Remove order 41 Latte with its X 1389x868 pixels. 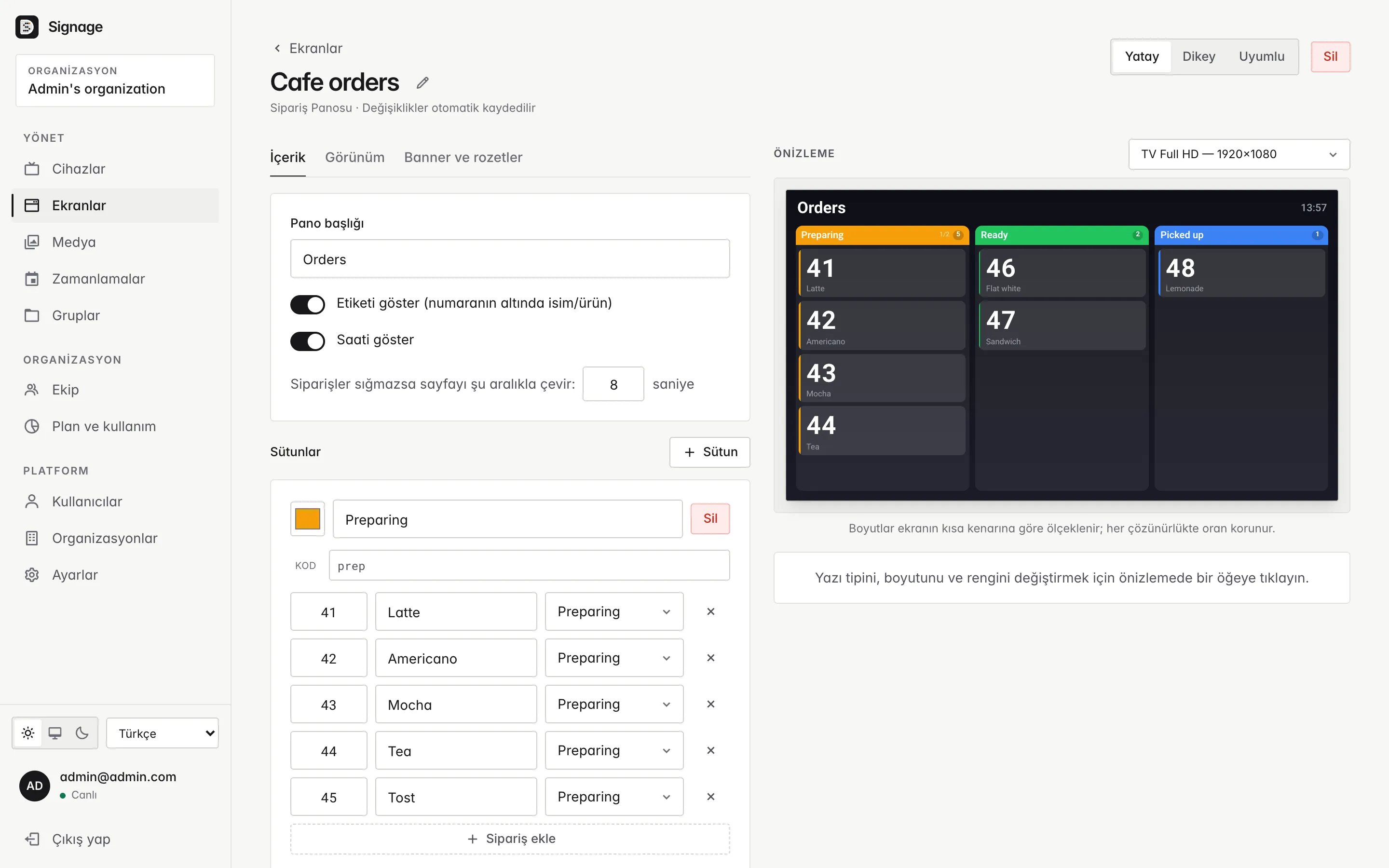(710, 612)
